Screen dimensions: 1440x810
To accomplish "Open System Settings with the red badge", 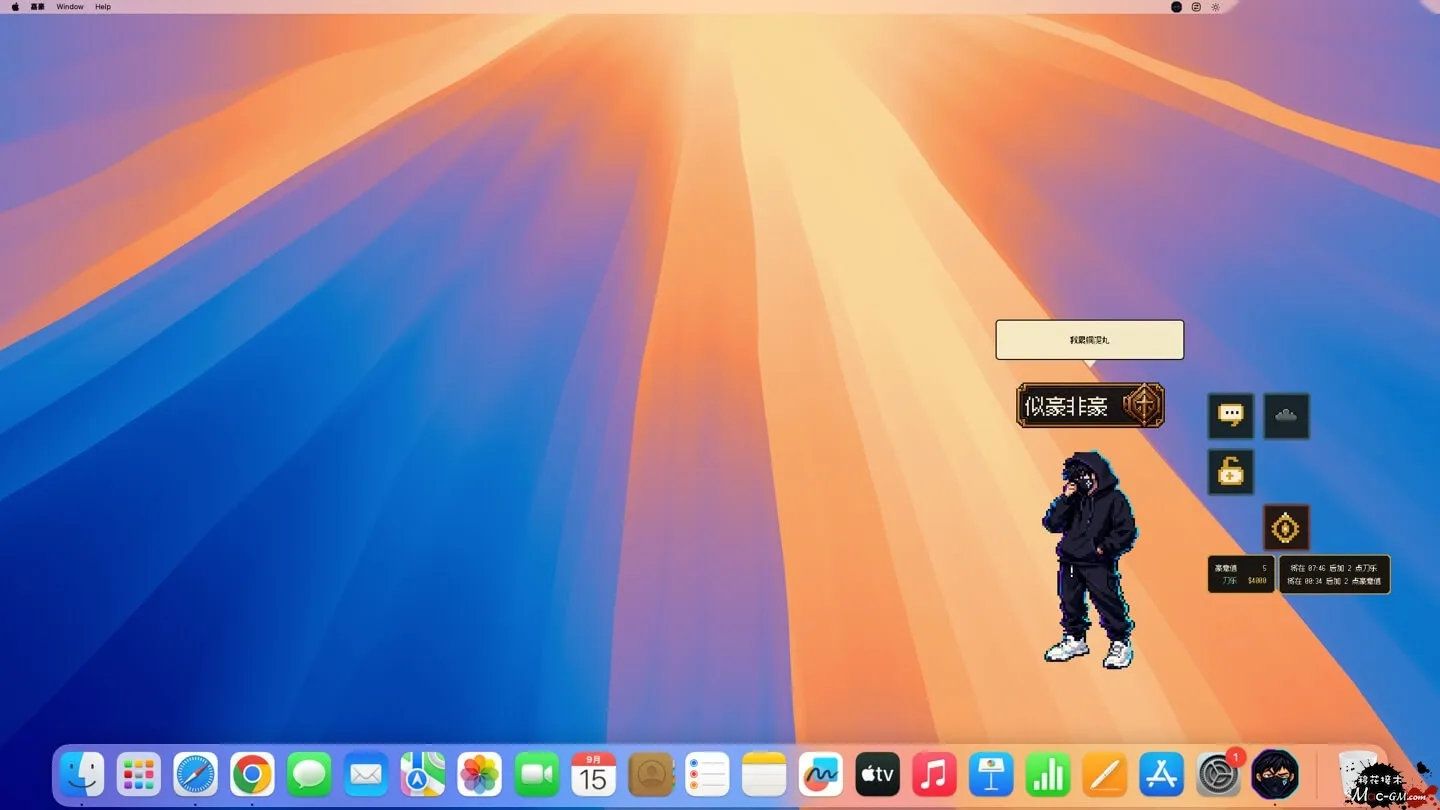I will (x=1219, y=775).
